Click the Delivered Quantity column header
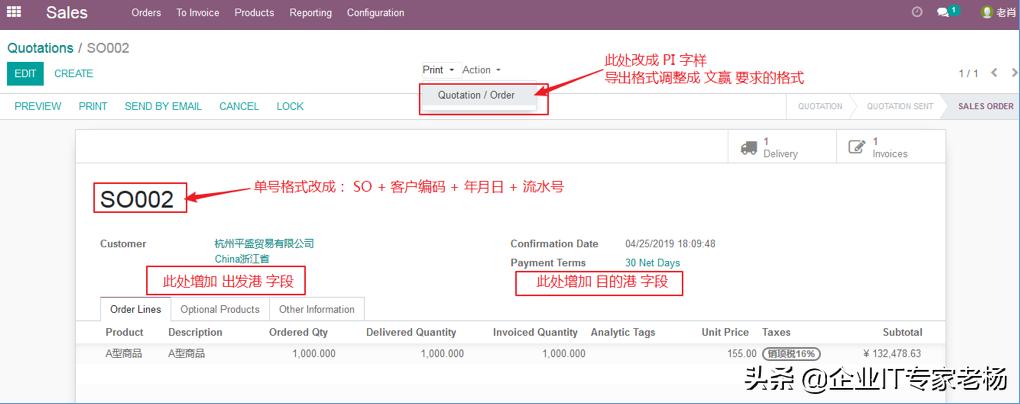 tap(411, 332)
